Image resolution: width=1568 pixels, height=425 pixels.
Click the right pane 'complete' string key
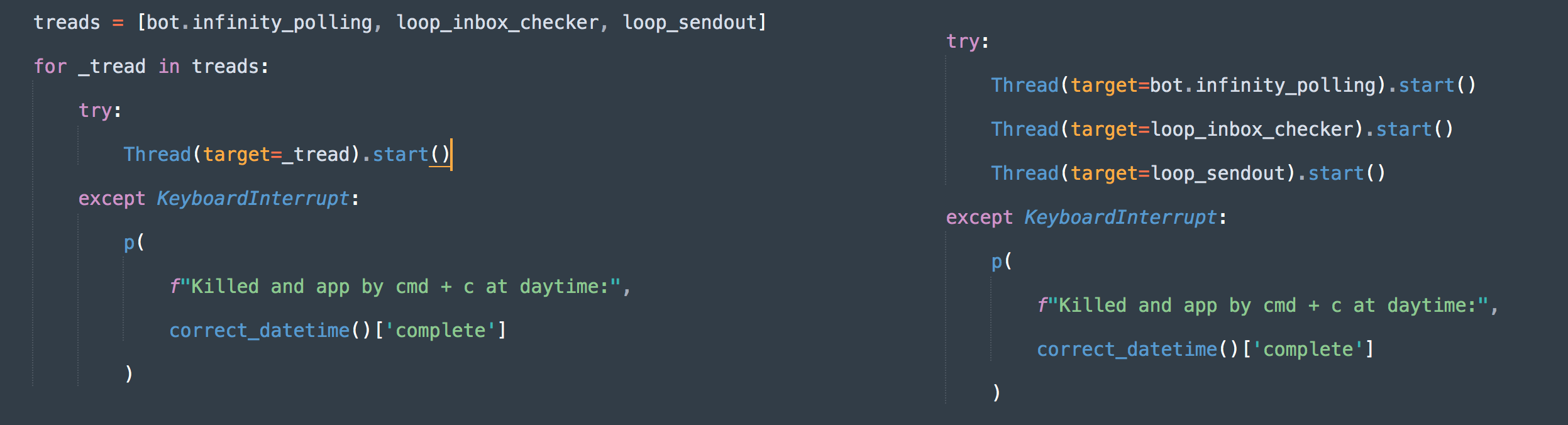coord(1308,350)
